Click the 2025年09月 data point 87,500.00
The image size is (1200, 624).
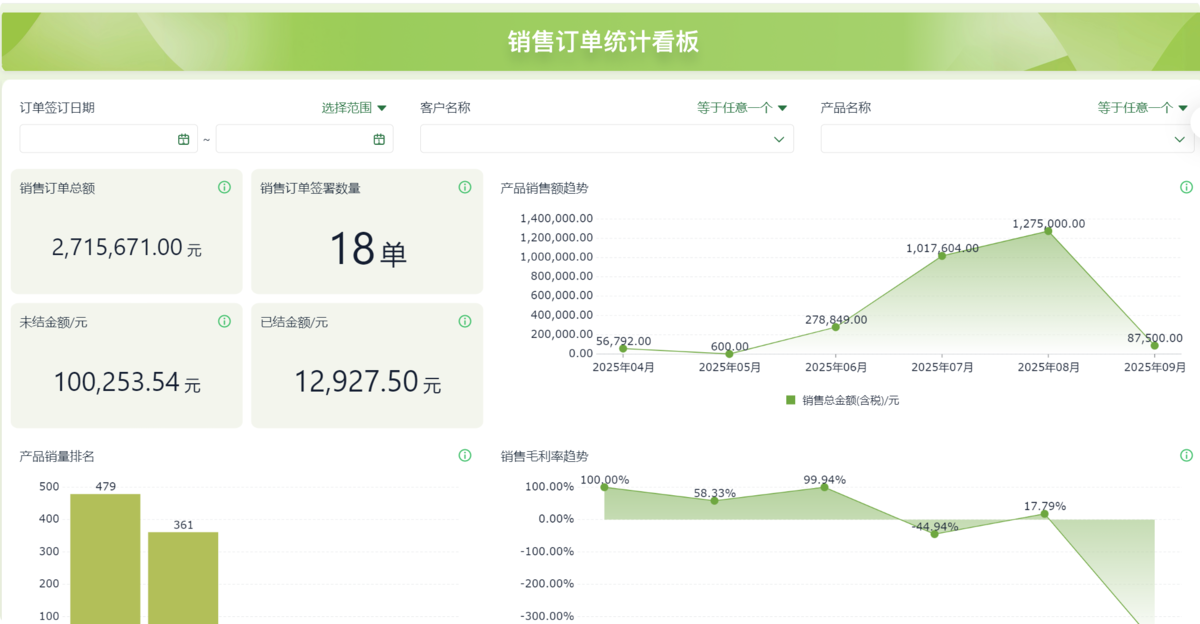pyautogui.click(x=1154, y=345)
